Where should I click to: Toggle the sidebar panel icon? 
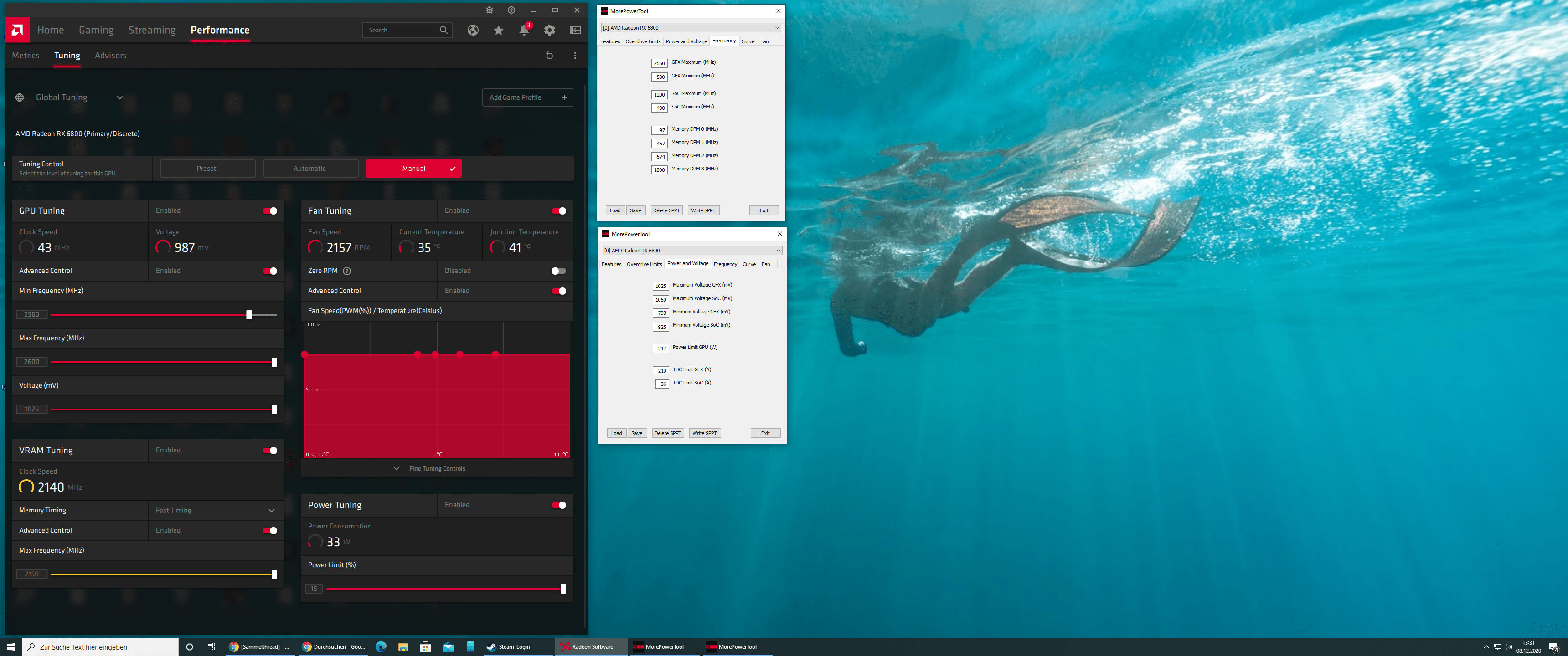575,30
